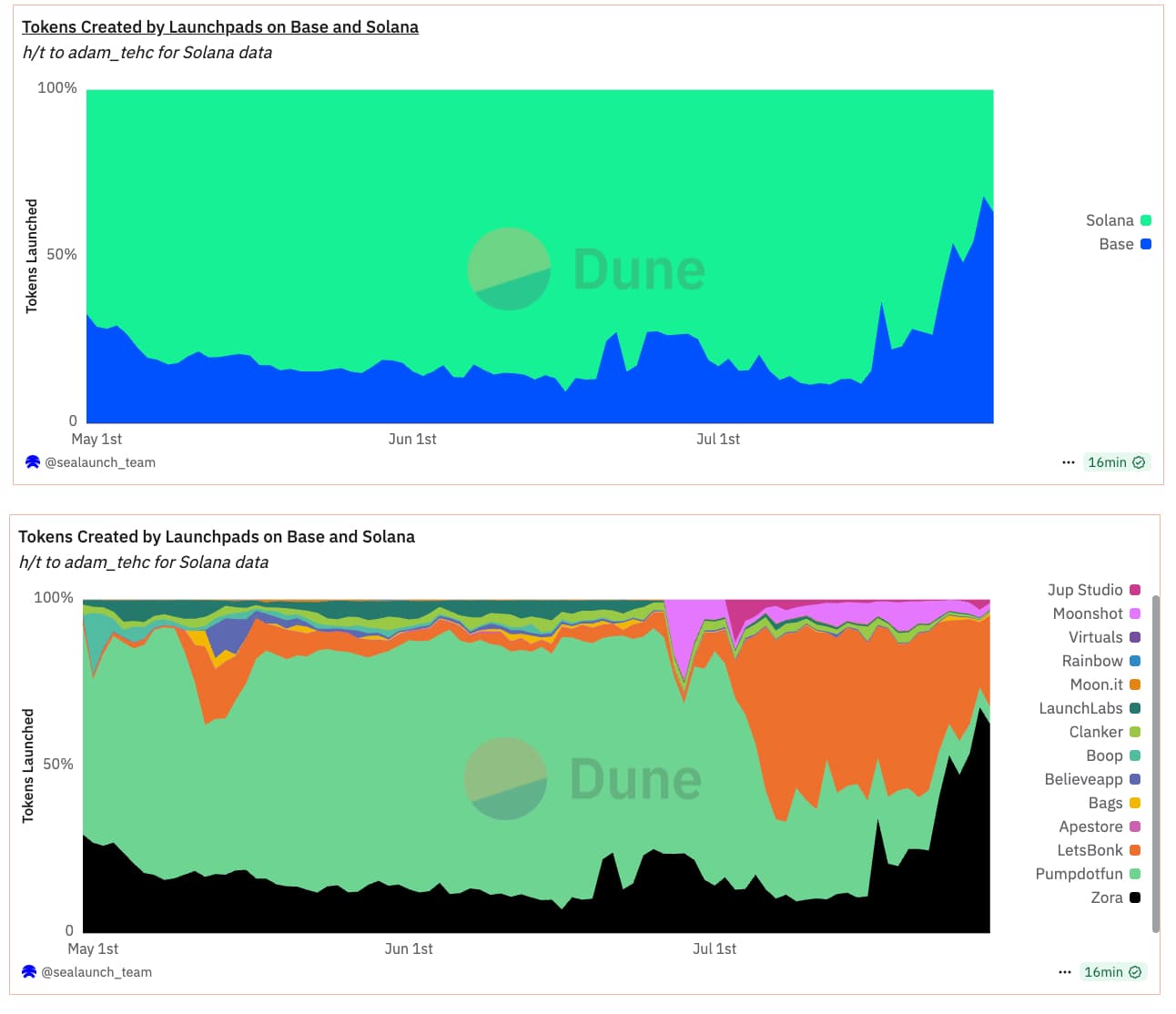The image size is (1176, 1014).
Task: Click the 16min refresh checkmark in bottom chart
Action: 1135,972
